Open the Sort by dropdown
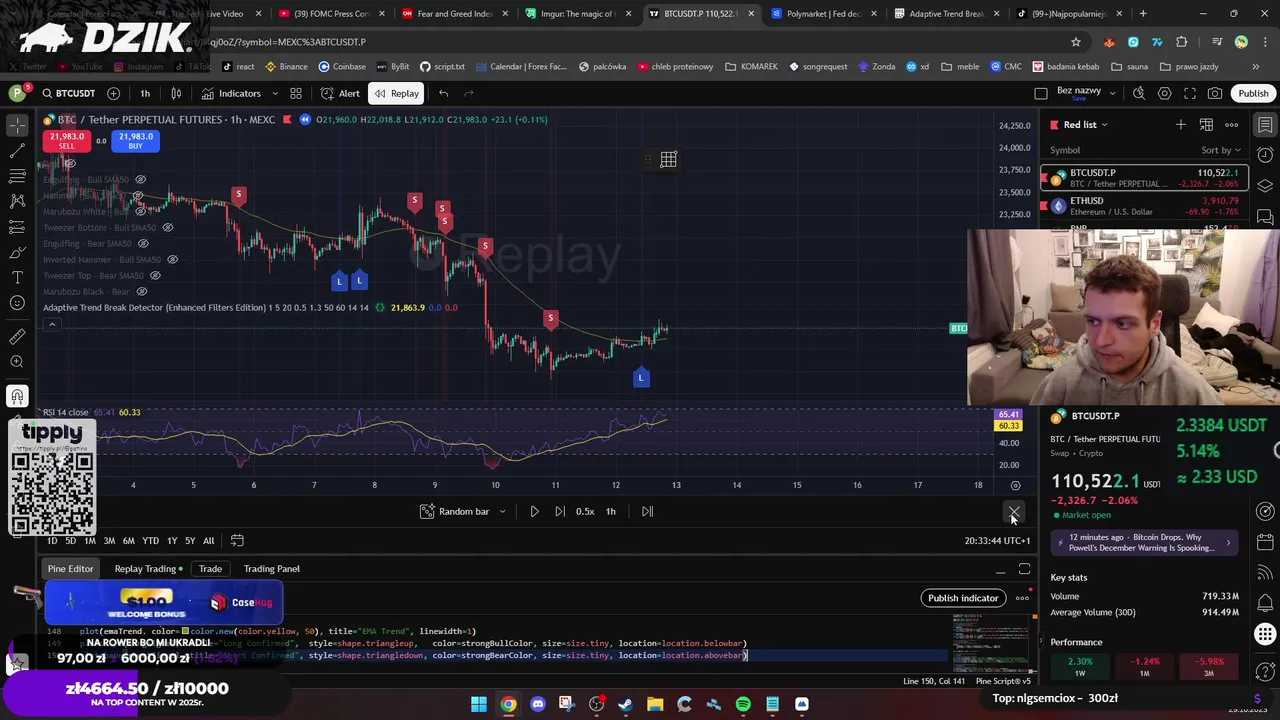 coord(1221,150)
